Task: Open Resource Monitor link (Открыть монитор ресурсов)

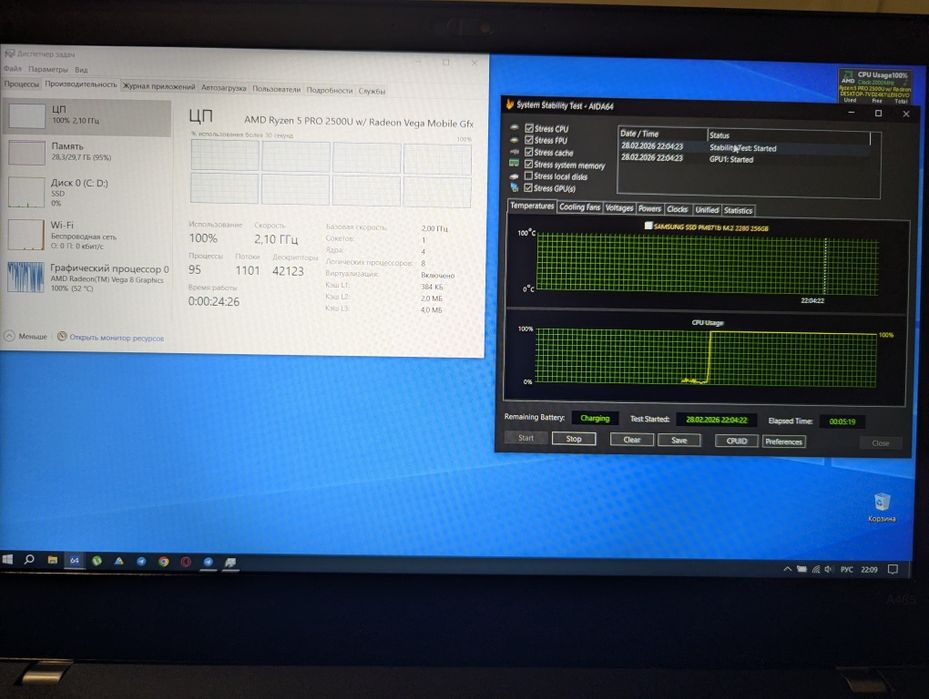Action: coord(117,338)
